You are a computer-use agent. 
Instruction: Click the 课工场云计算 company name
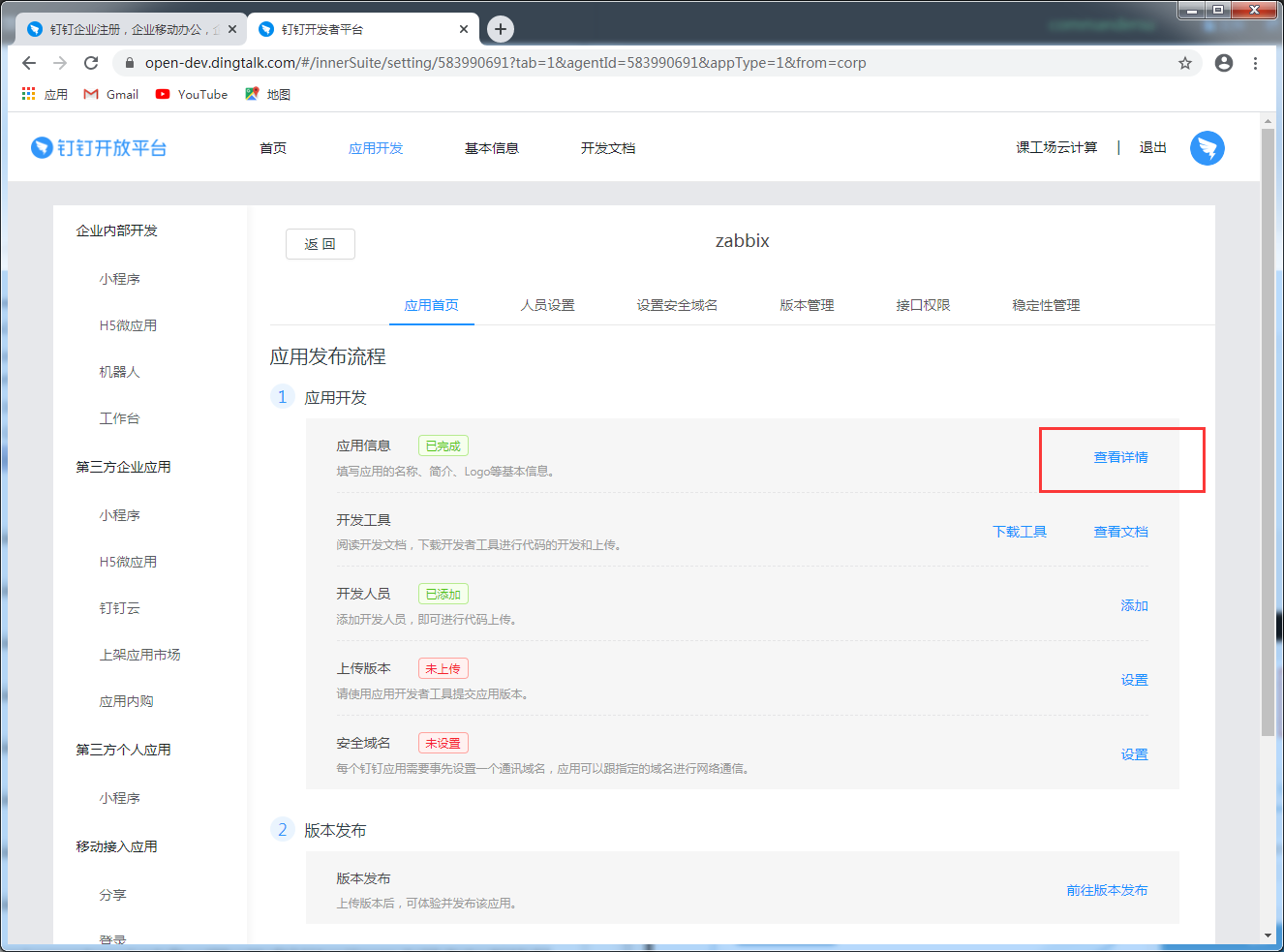tap(1056, 147)
